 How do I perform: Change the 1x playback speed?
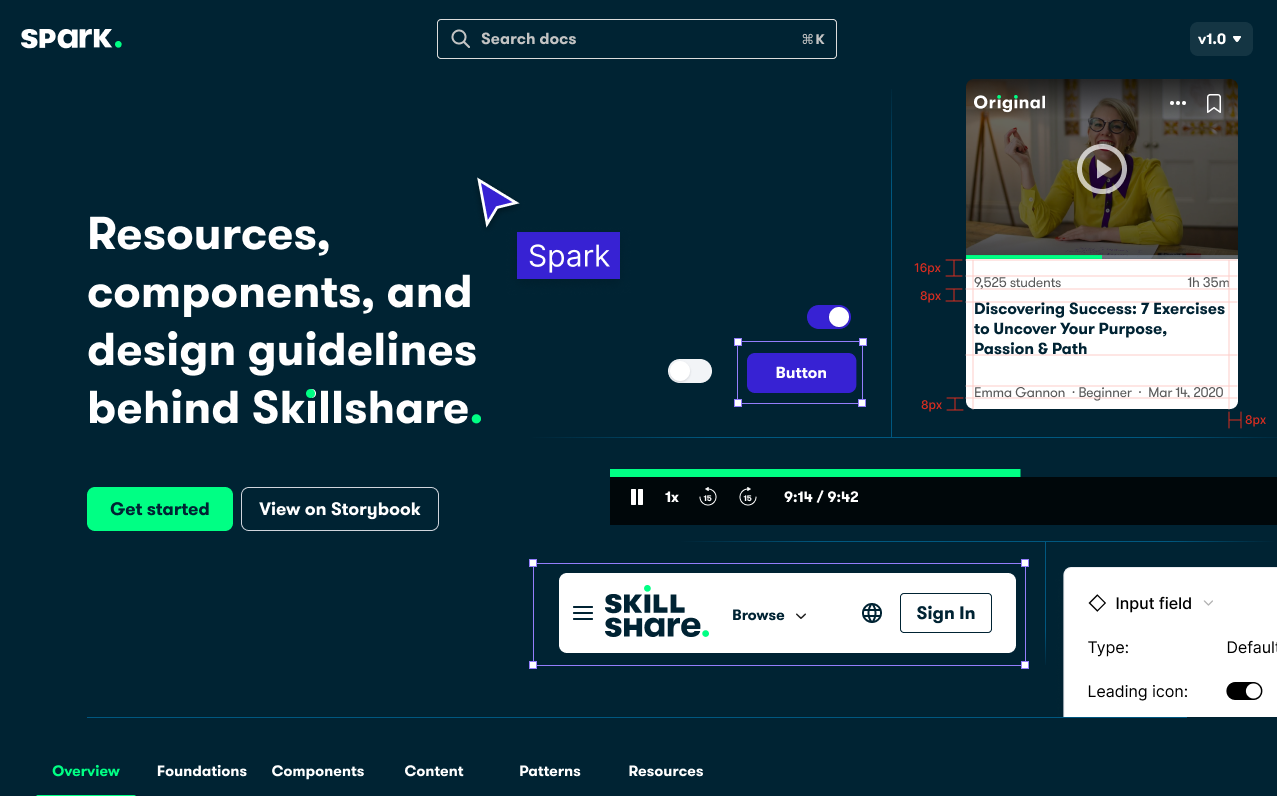(x=672, y=497)
